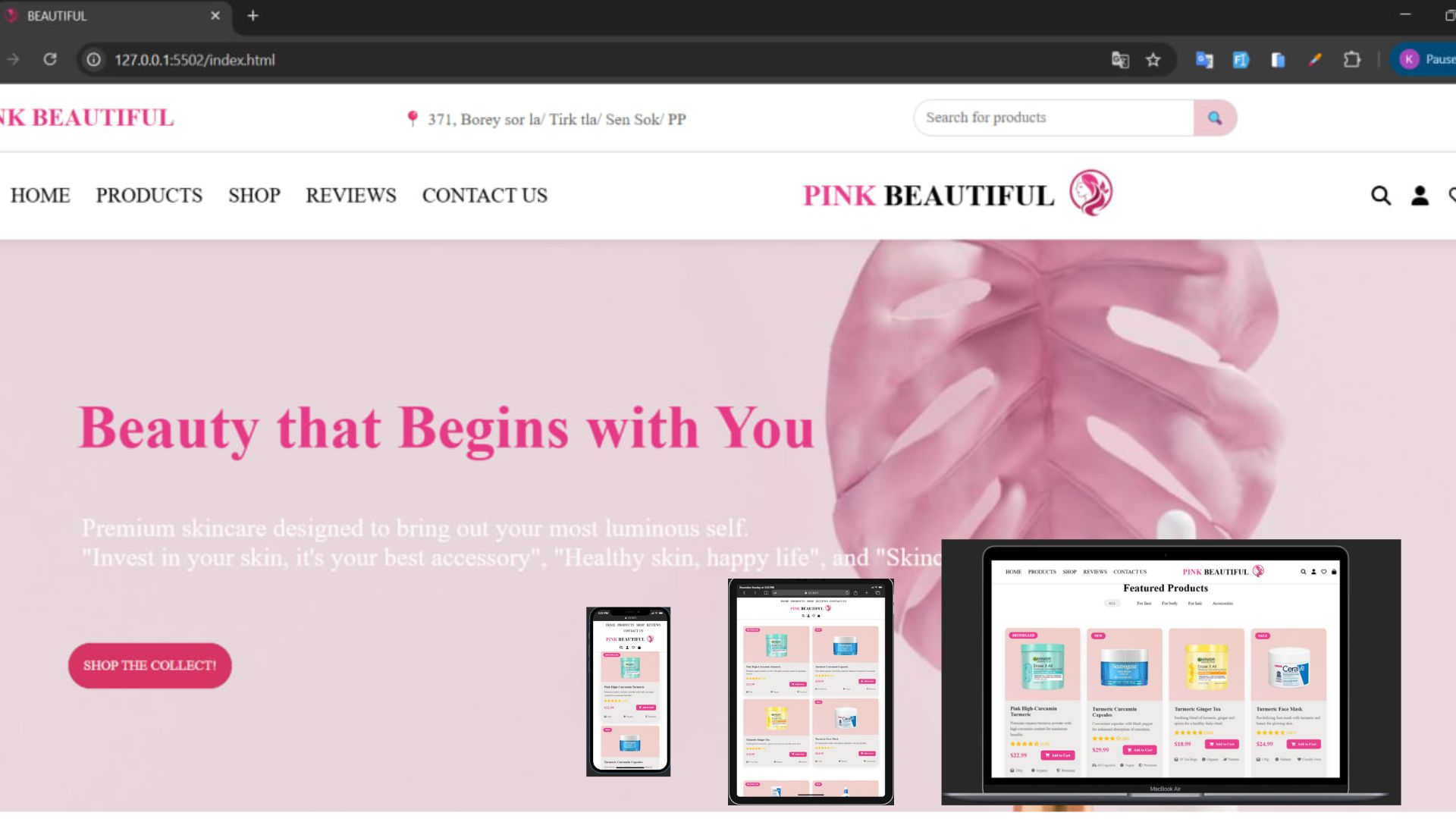1456x819 pixels.
Task: View site information icon in address bar
Action: click(93, 59)
